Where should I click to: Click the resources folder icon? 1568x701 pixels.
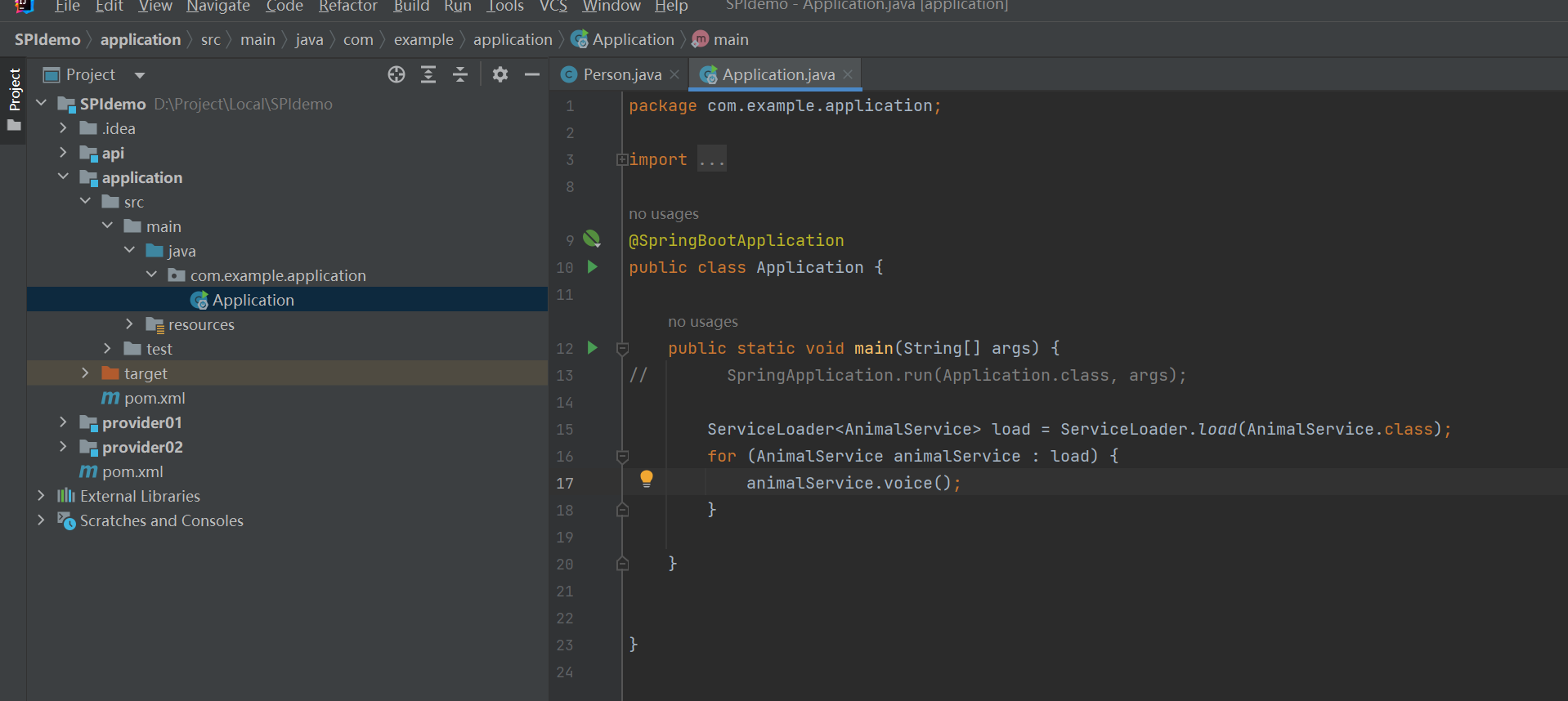pyautogui.click(x=155, y=325)
